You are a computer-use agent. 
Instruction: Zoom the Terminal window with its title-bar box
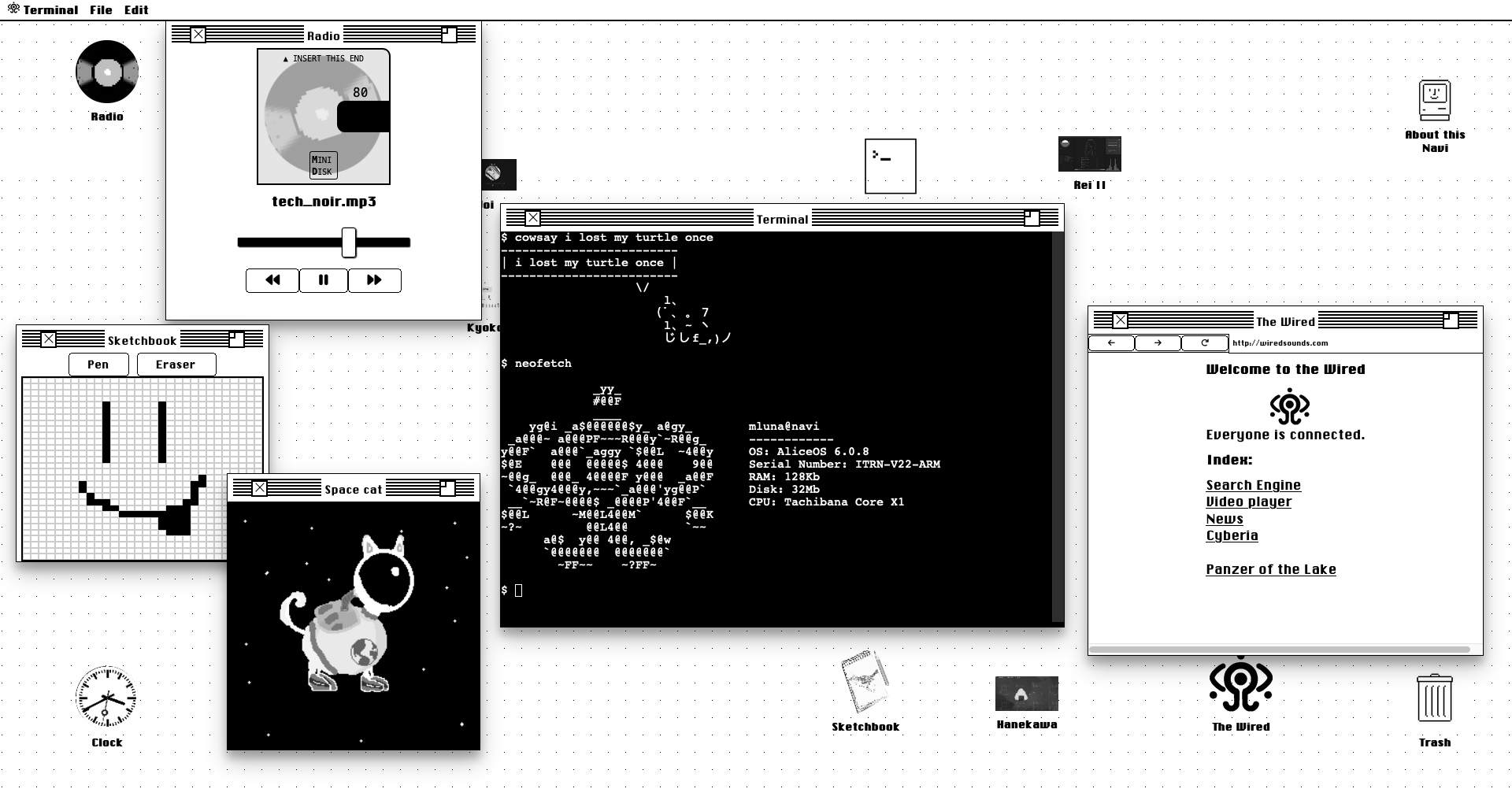[1032, 218]
